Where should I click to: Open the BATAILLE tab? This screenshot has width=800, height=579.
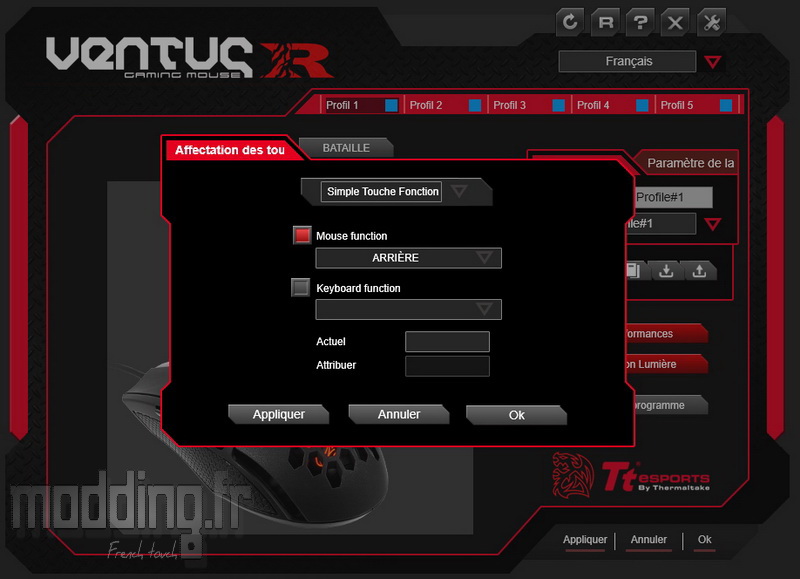[346, 148]
